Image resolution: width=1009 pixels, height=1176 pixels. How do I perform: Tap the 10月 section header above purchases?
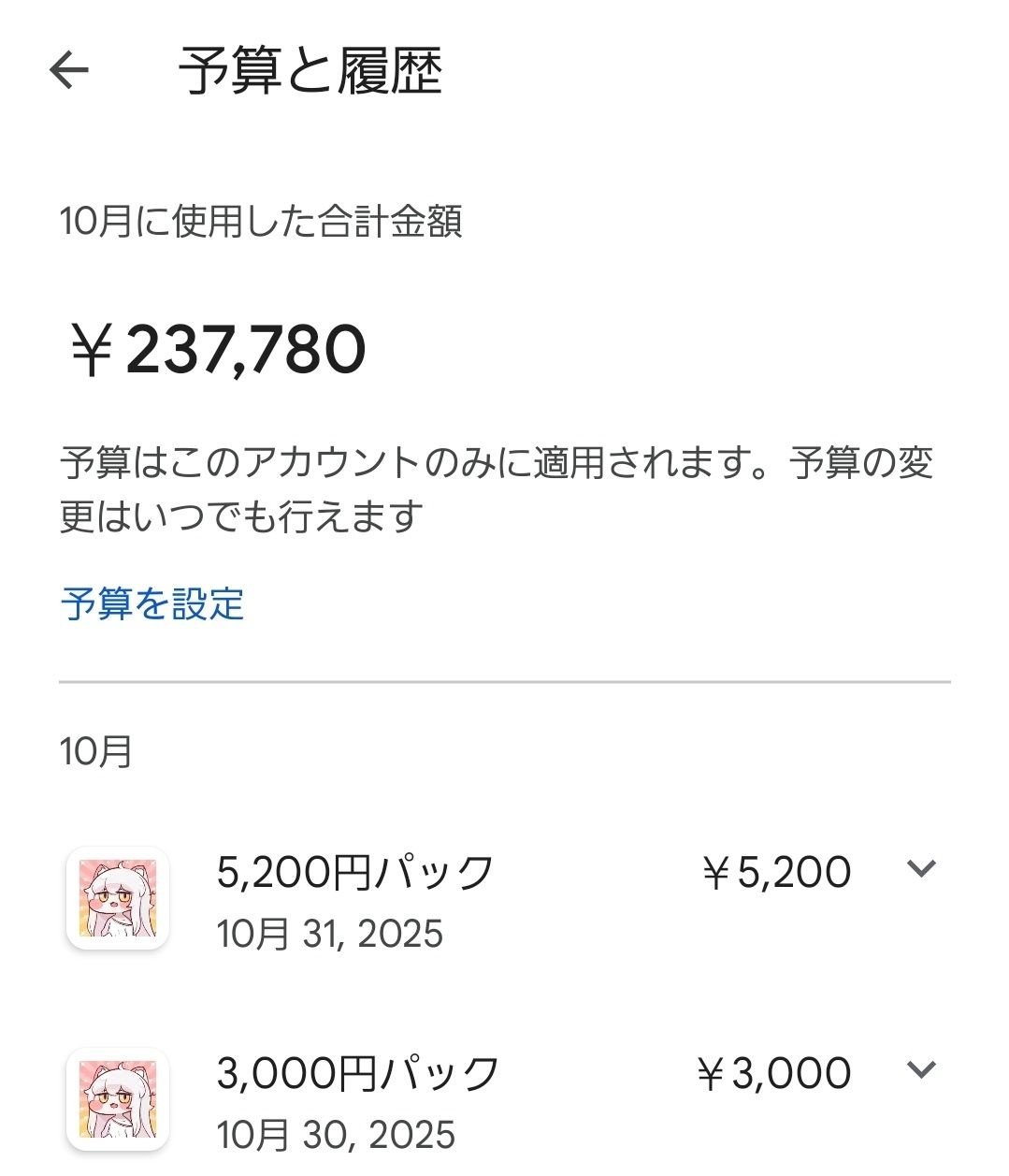pos(96,751)
